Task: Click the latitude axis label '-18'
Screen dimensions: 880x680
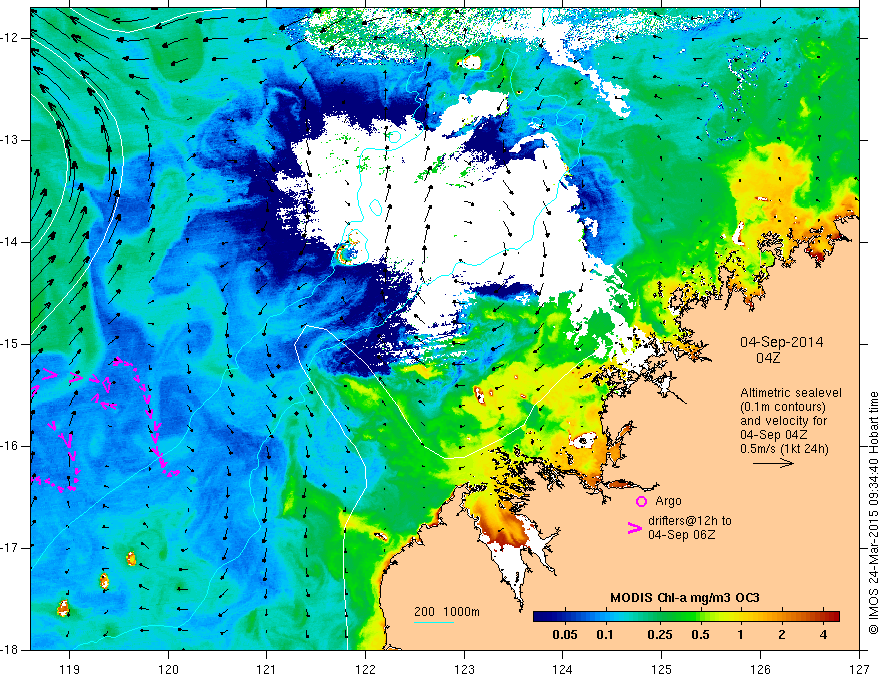Action: coord(11,649)
